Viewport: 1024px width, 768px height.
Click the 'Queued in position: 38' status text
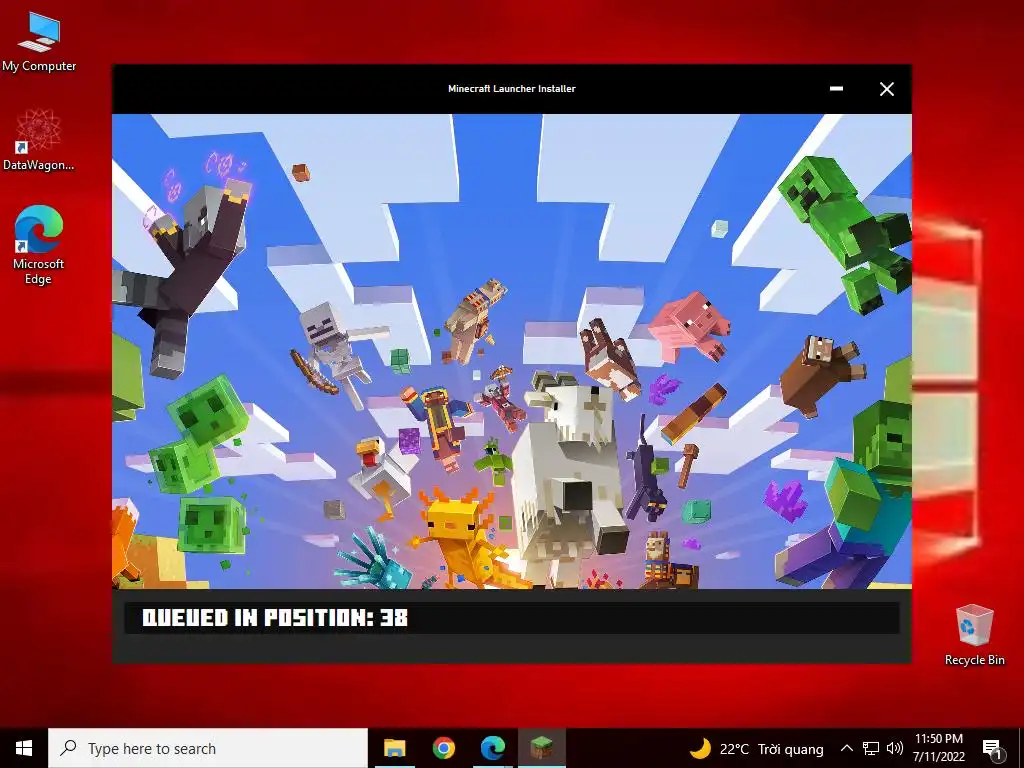point(275,618)
